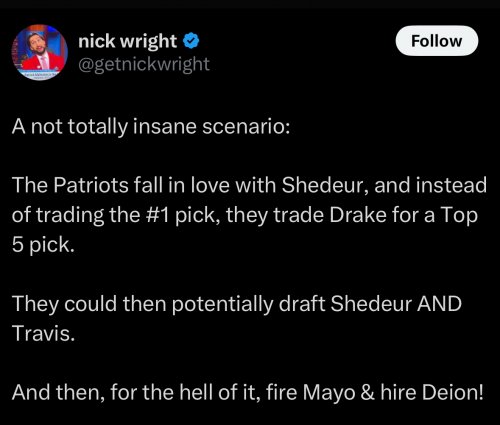Click the 'Travis.' text line
Image resolution: width=500 pixels, height=425 pixels.
(x=43, y=333)
